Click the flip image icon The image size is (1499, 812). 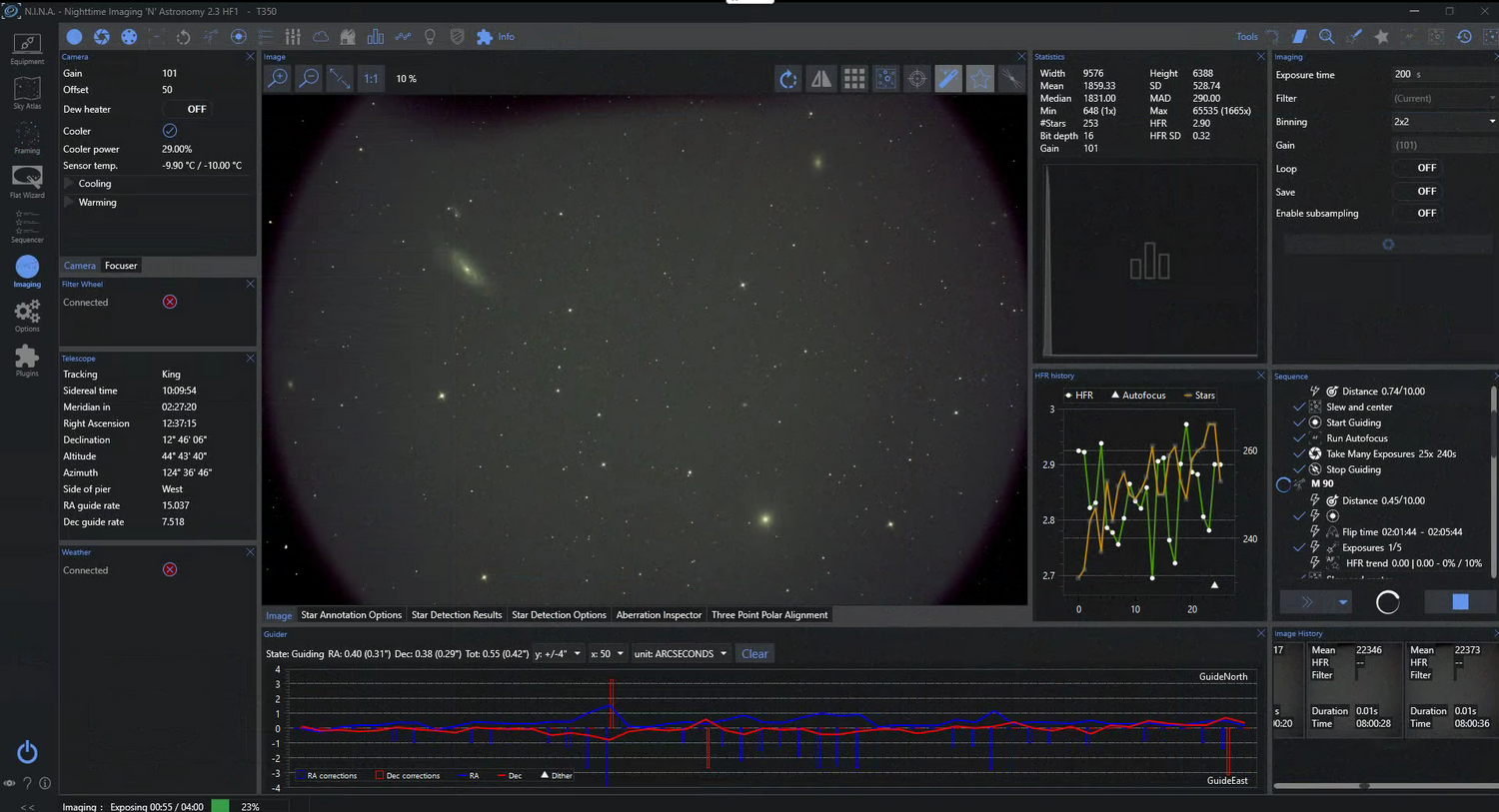tap(821, 79)
